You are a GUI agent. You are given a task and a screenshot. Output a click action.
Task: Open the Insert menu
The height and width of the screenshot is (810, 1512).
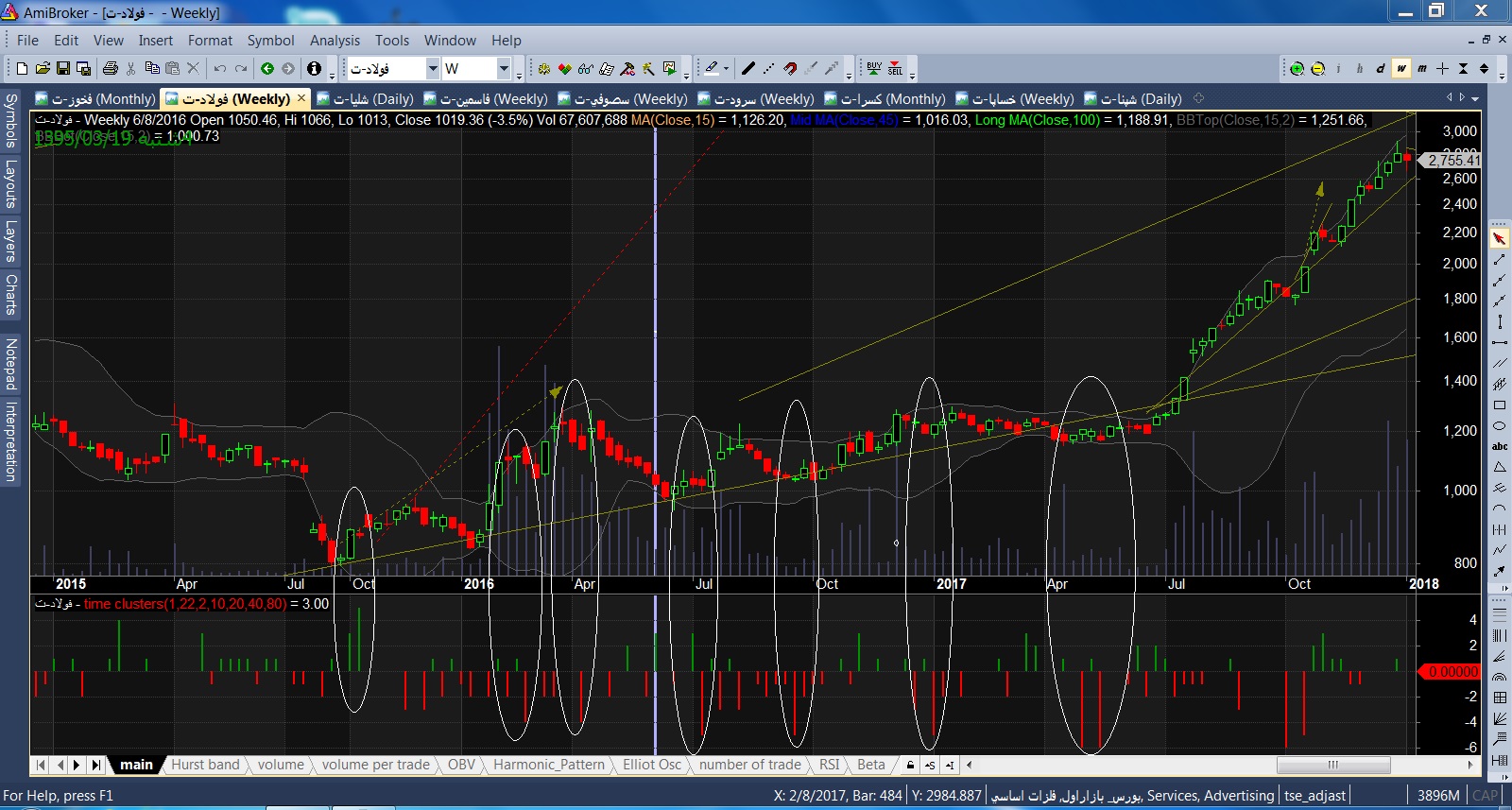[x=156, y=41]
